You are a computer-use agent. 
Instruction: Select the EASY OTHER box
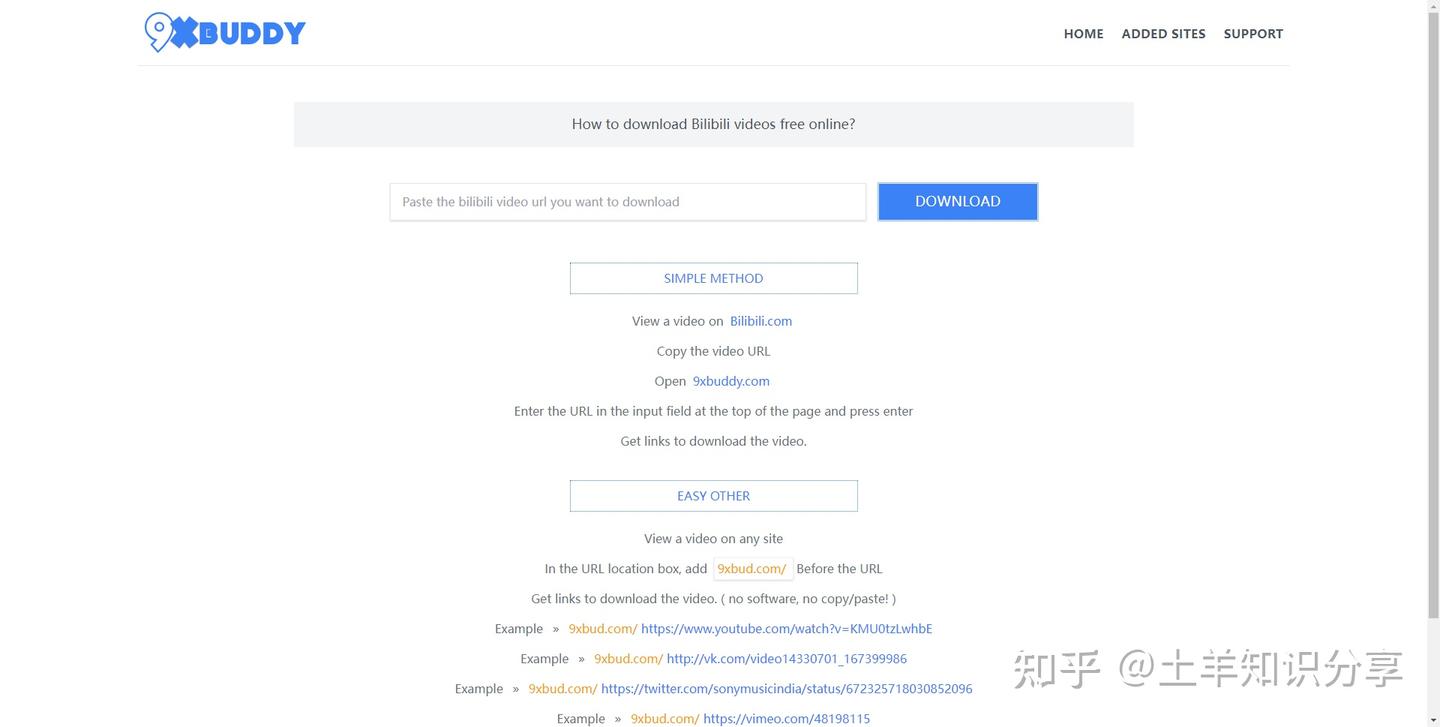point(714,496)
